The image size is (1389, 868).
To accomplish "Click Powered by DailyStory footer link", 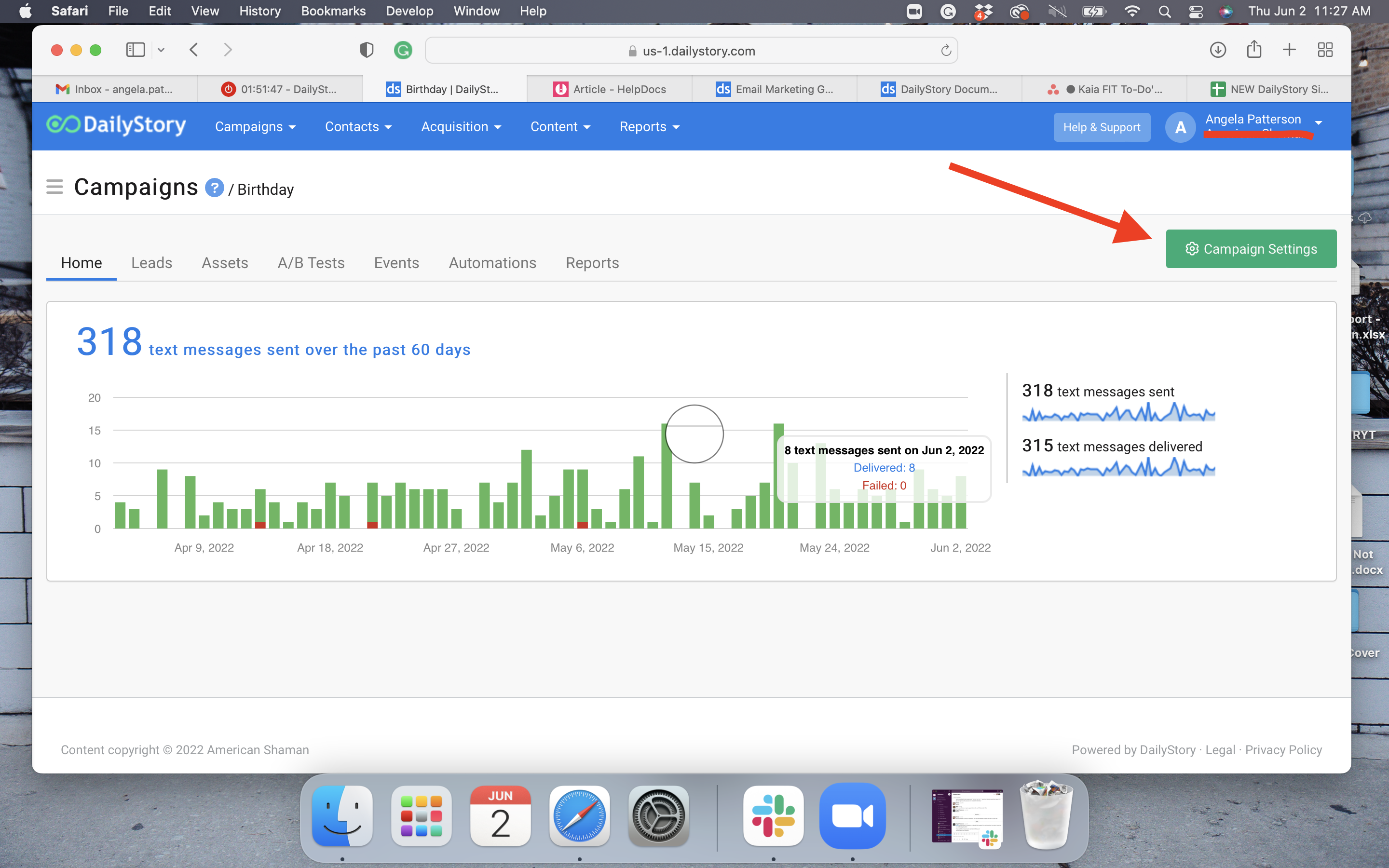I will click(1133, 750).
